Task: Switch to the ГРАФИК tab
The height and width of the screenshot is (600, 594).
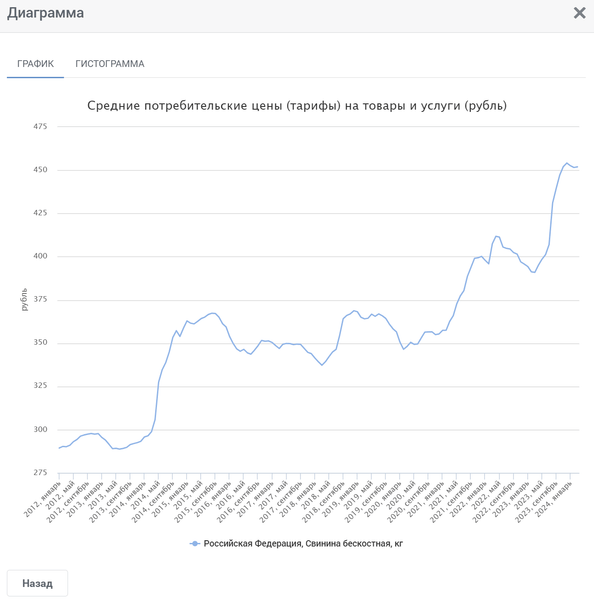Action: coord(35,64)
